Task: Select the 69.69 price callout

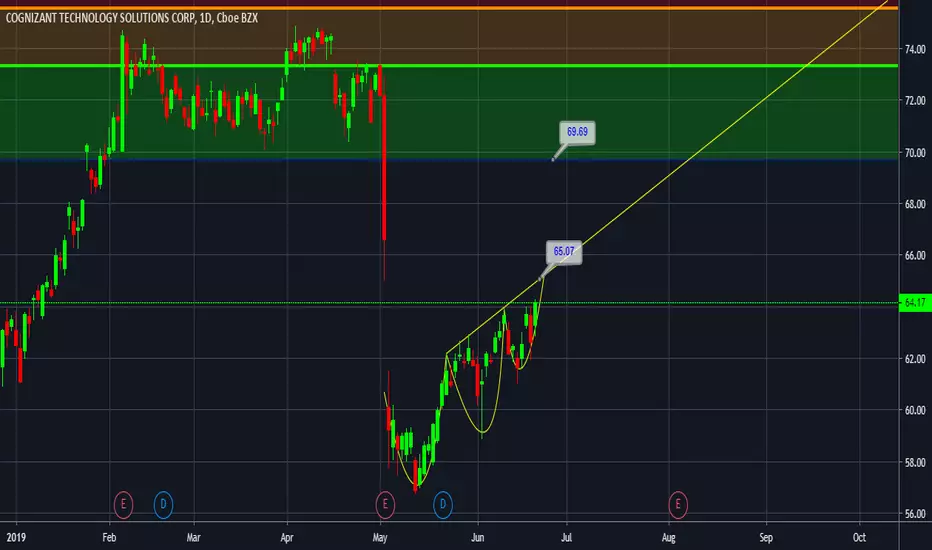Action: pyautogui.click(x=577, y=132)
